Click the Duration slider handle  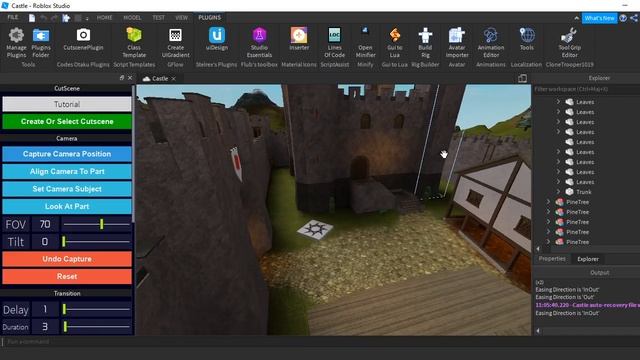pyautogui.click(x=65, y=326)
